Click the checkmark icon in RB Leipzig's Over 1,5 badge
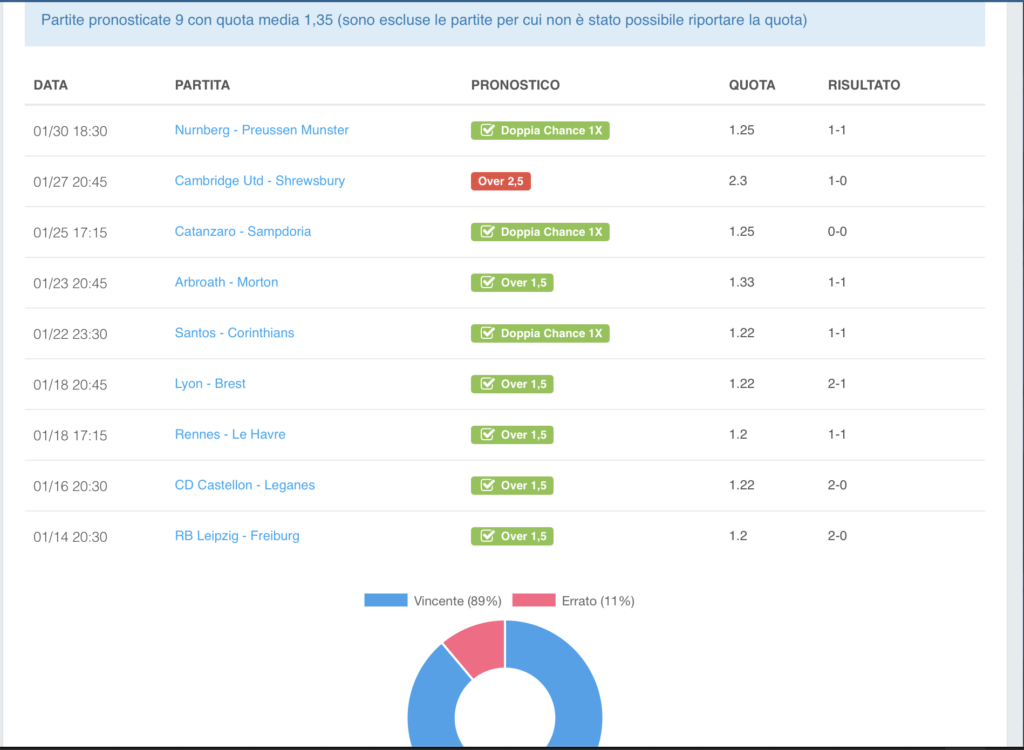This screenshot has width=1024, height=750. pos(487,536)
